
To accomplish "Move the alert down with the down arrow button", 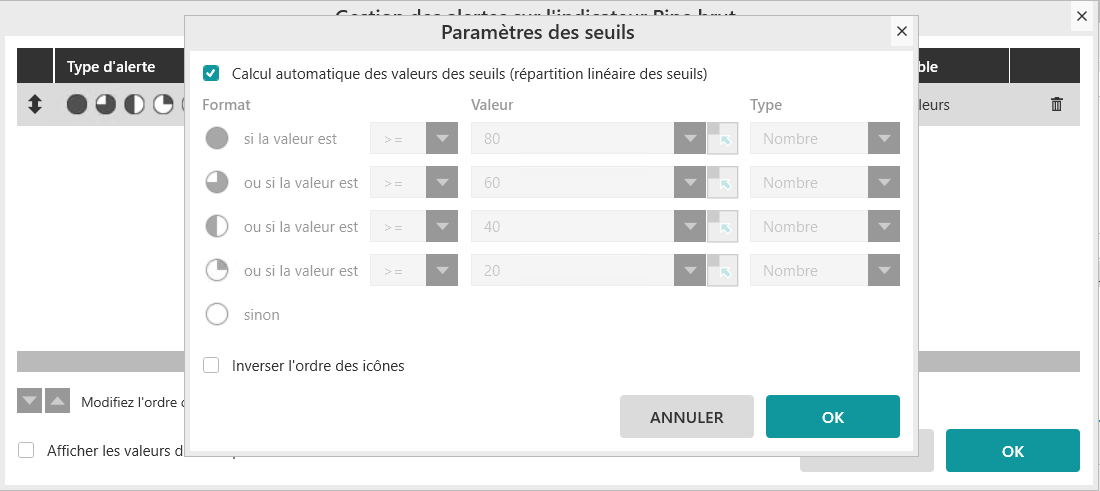I will coord(30,401).
